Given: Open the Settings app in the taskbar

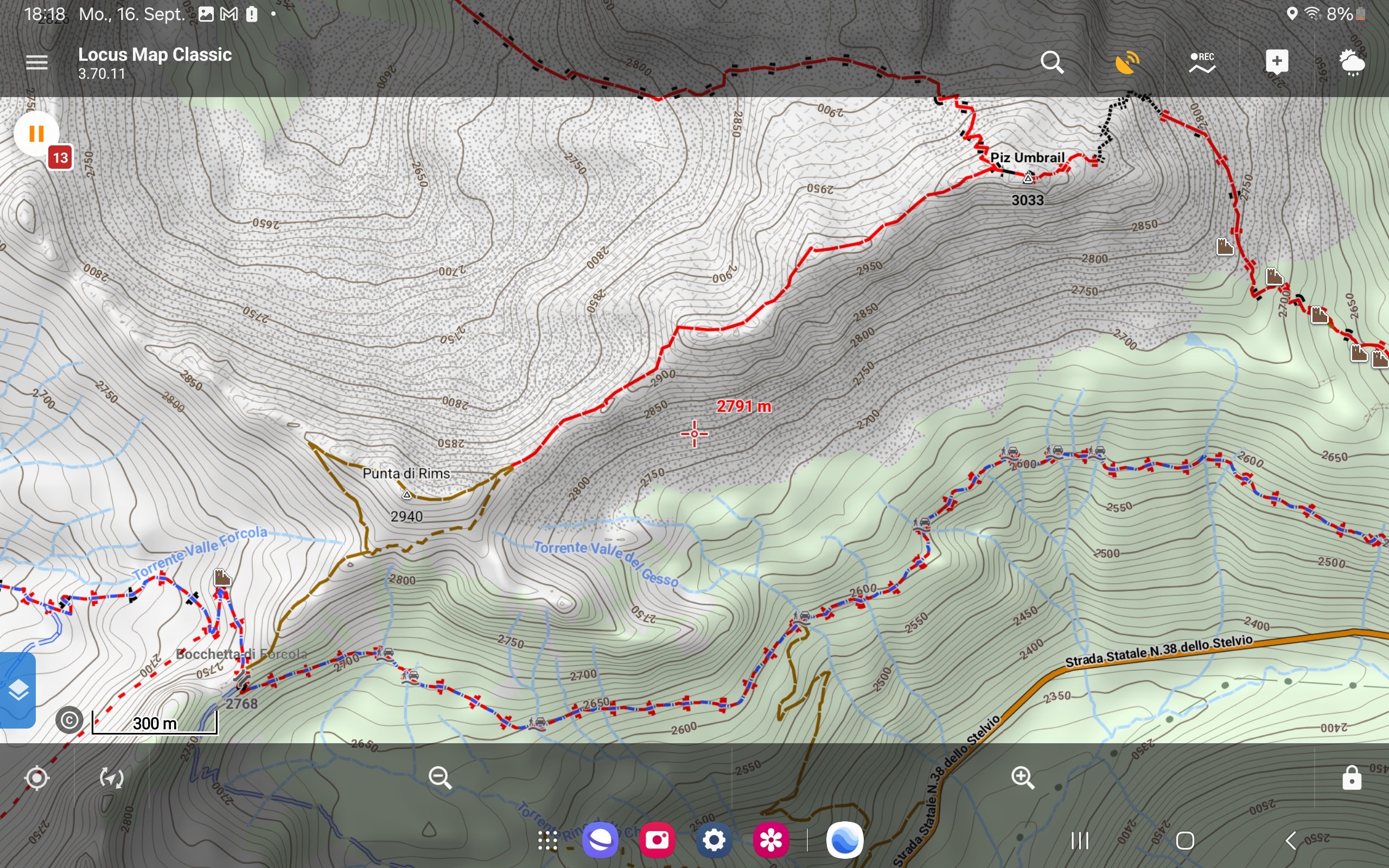Looking at the screenshot, I should 714,840.
